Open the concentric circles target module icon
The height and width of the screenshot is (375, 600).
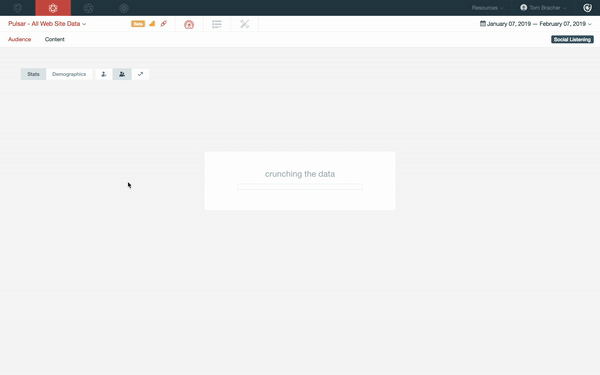click(124, 8)
